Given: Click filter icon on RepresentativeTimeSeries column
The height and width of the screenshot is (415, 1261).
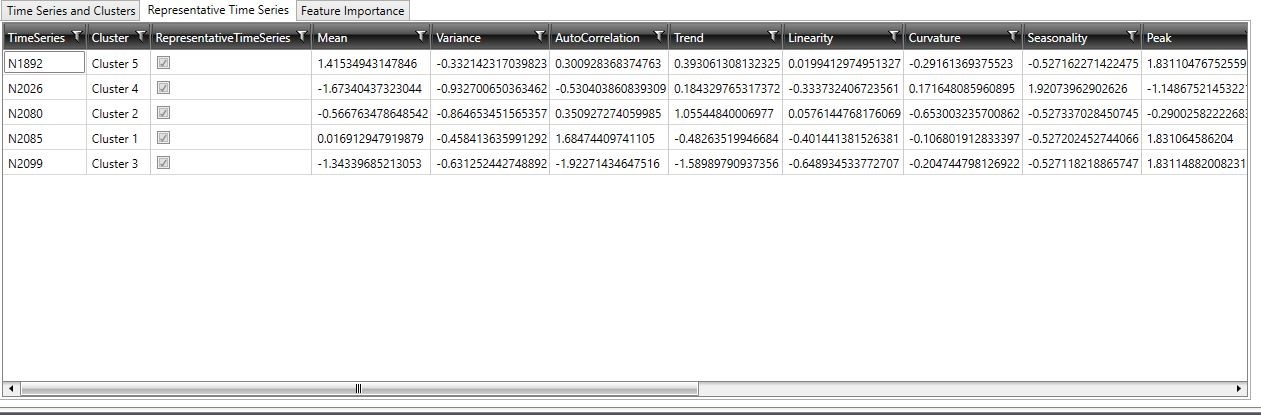Looking at the screenshot, I should [x=302, y=37].
